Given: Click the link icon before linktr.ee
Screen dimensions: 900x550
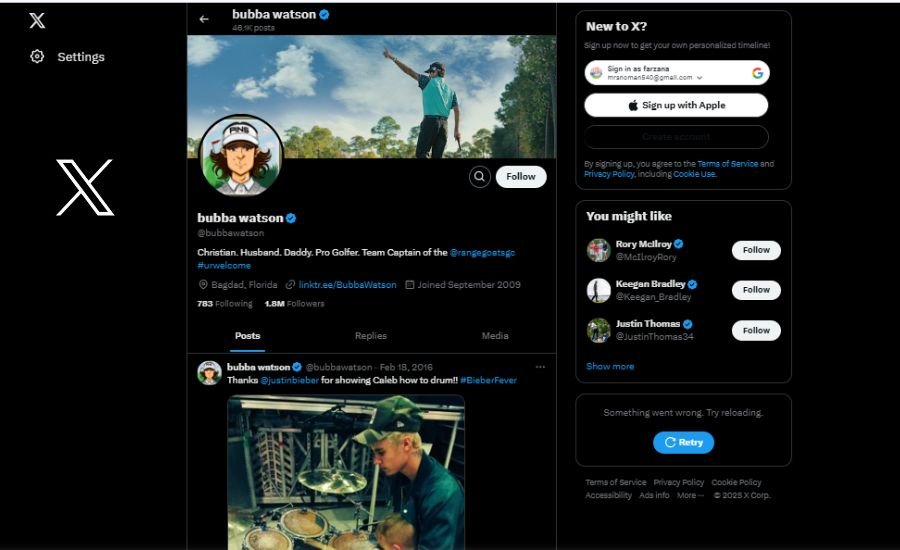Looking at the screenshot, I should point(290,285).
